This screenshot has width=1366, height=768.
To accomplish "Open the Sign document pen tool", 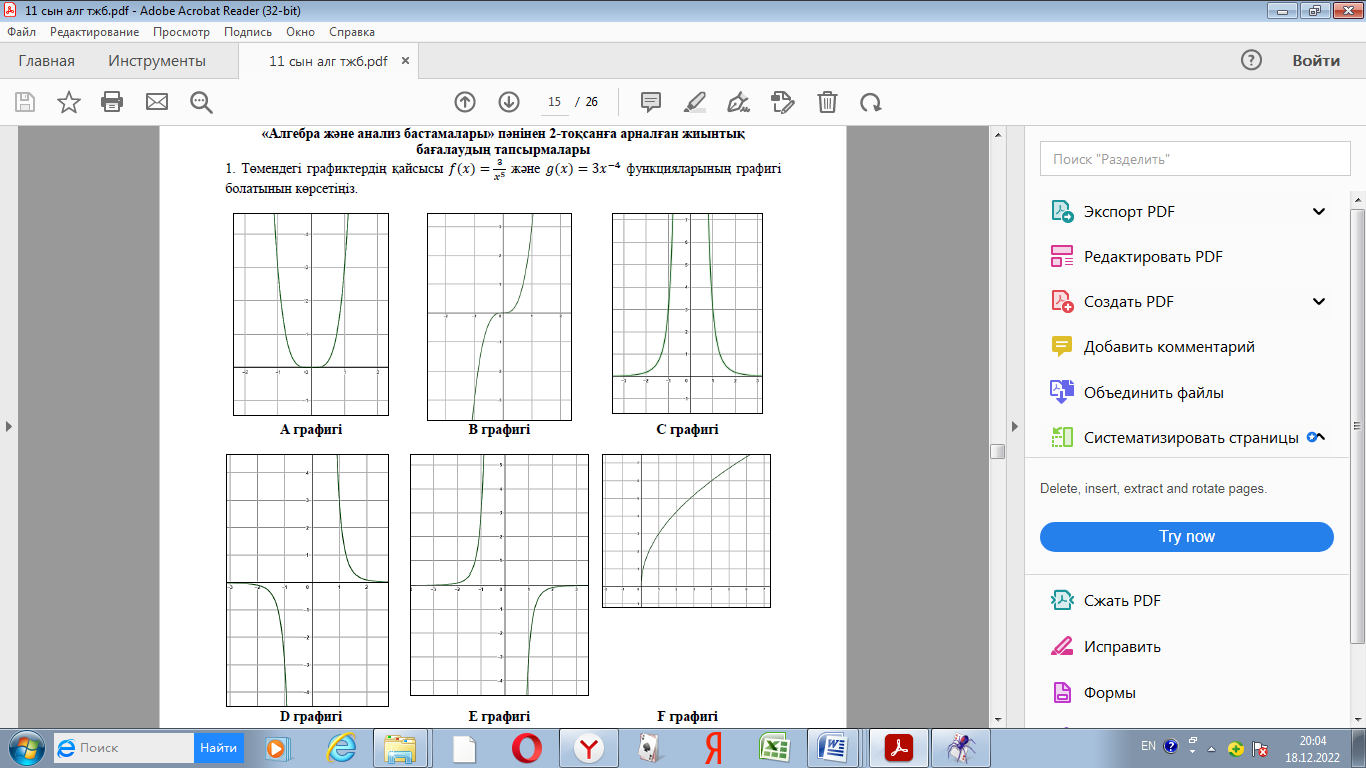I will (x=739, y=101).
